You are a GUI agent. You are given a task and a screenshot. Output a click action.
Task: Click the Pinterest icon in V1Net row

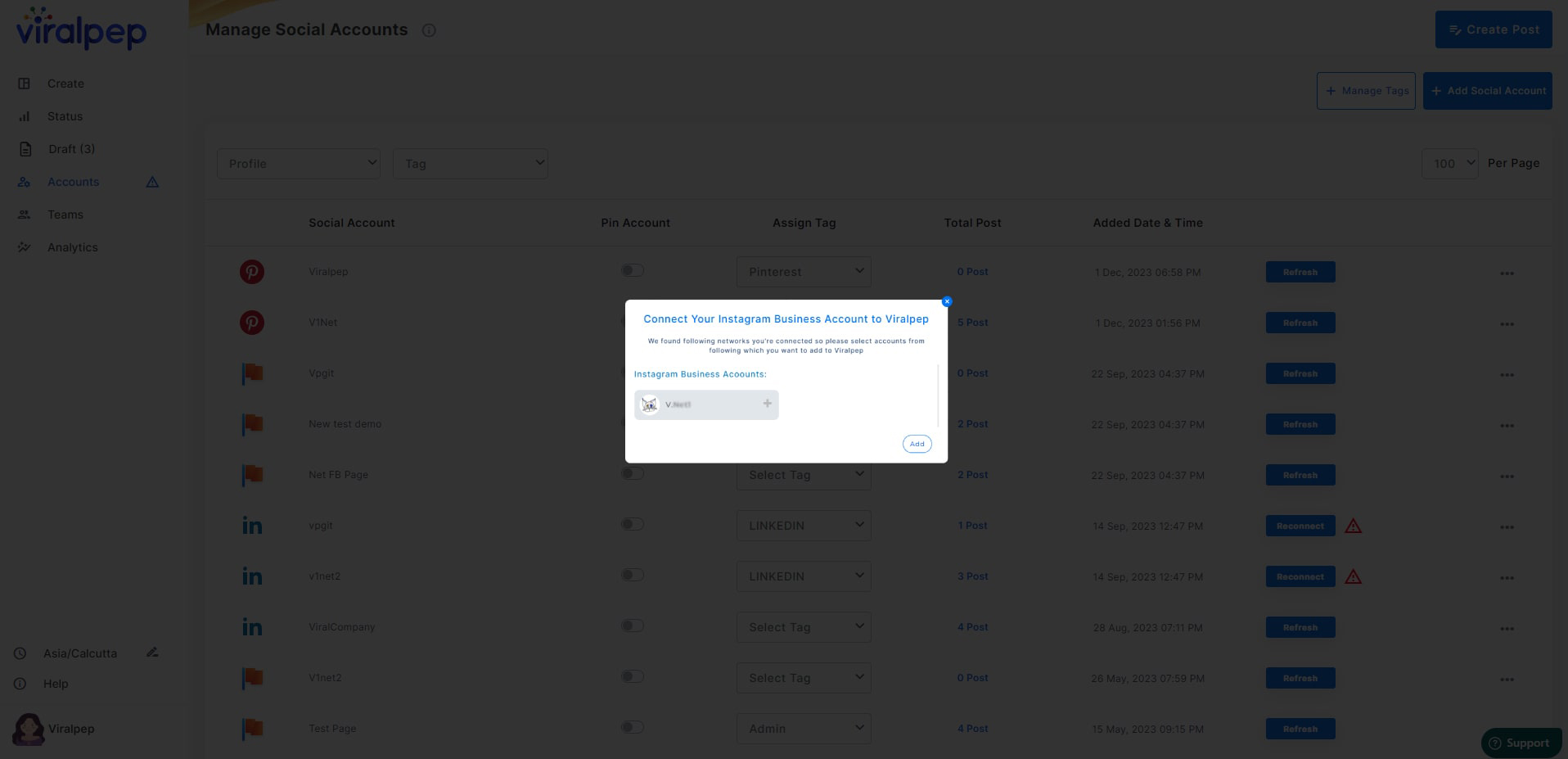tap(252, 323)
